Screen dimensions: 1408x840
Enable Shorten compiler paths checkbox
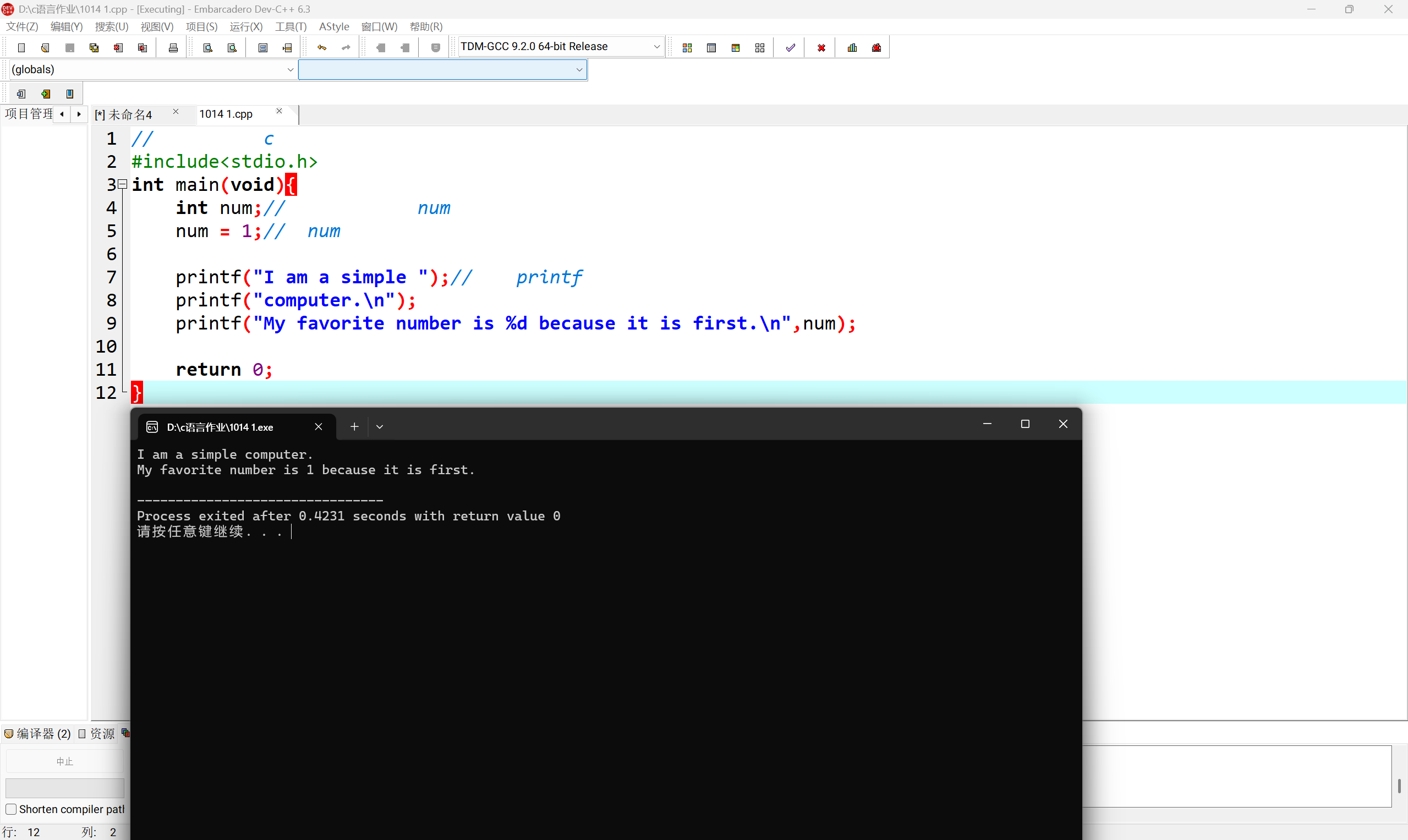(x=11, y=809)
